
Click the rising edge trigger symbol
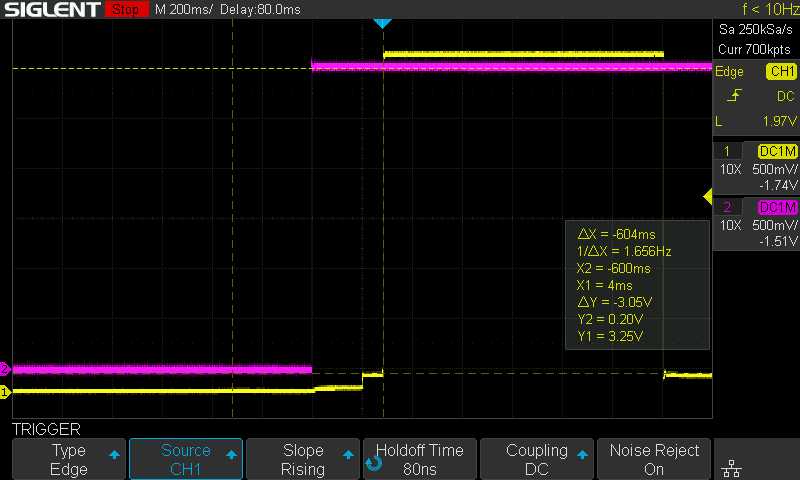pos(736,96)
